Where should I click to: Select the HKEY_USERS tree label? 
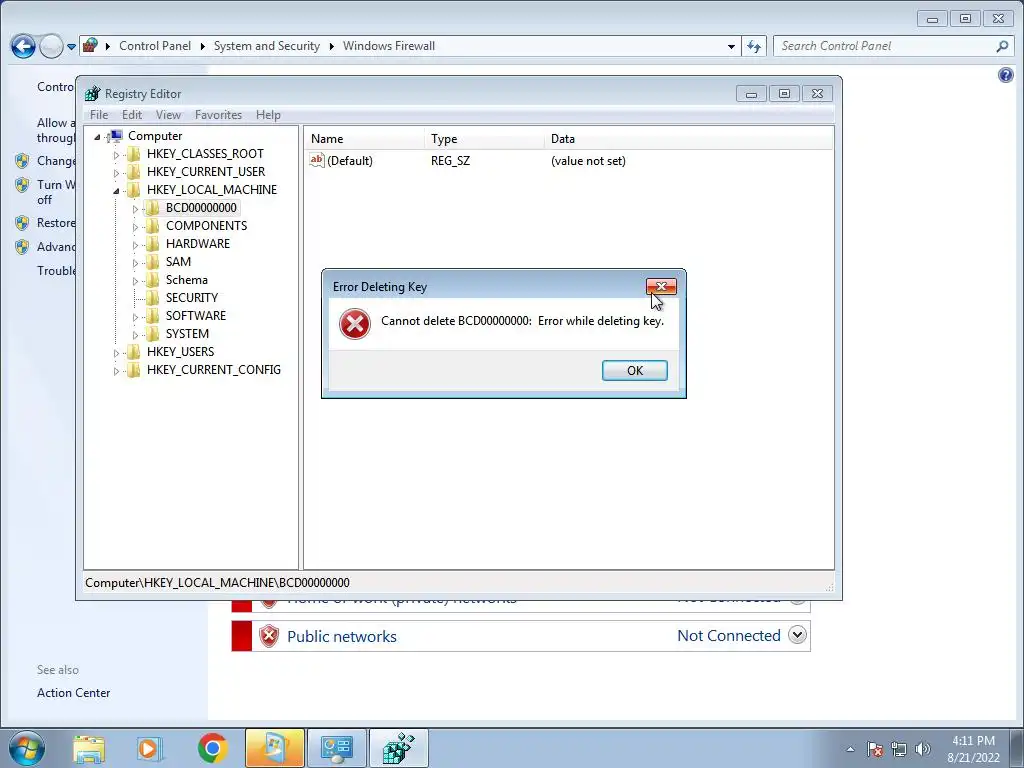coord(180,351)
